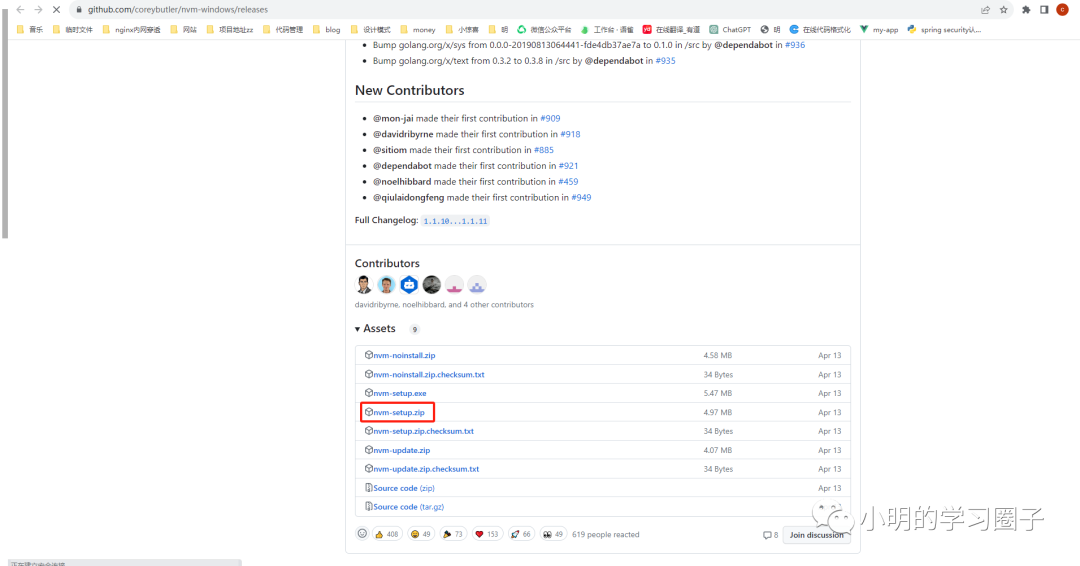
Task: Open contribution link #459
Action: pos(568,182)
